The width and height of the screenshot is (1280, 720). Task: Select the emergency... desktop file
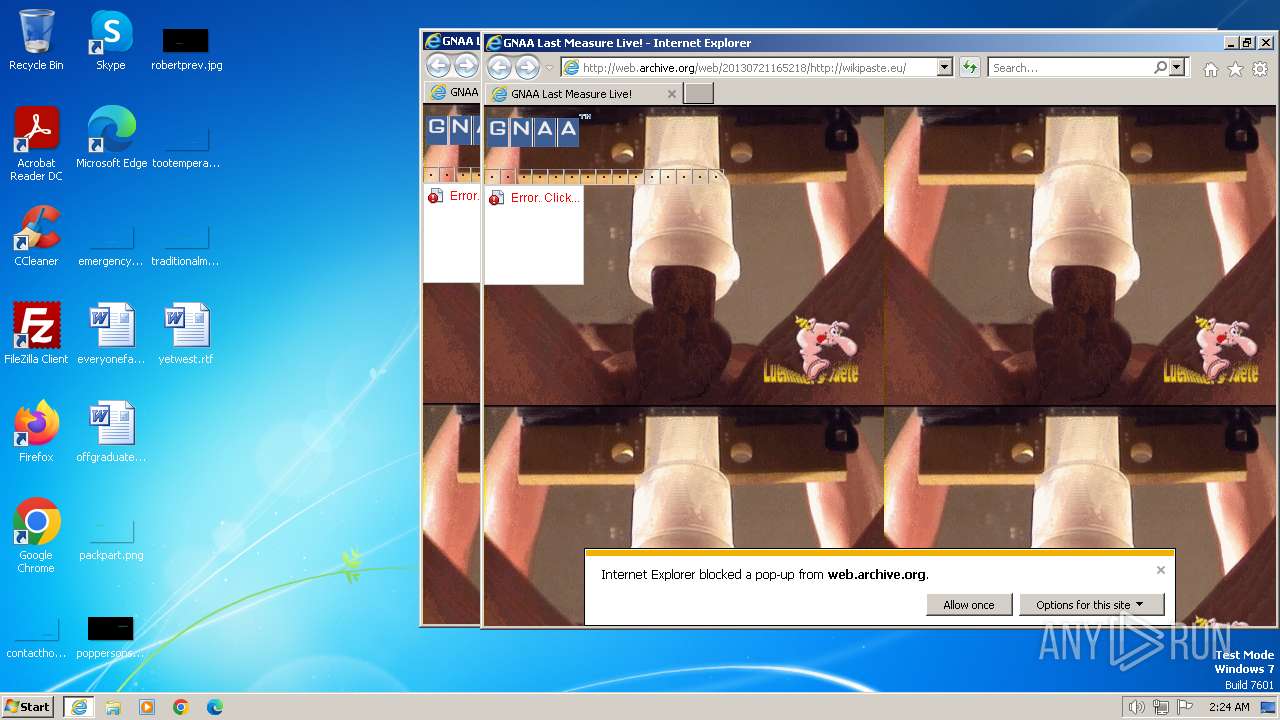[x=111, y=244]
